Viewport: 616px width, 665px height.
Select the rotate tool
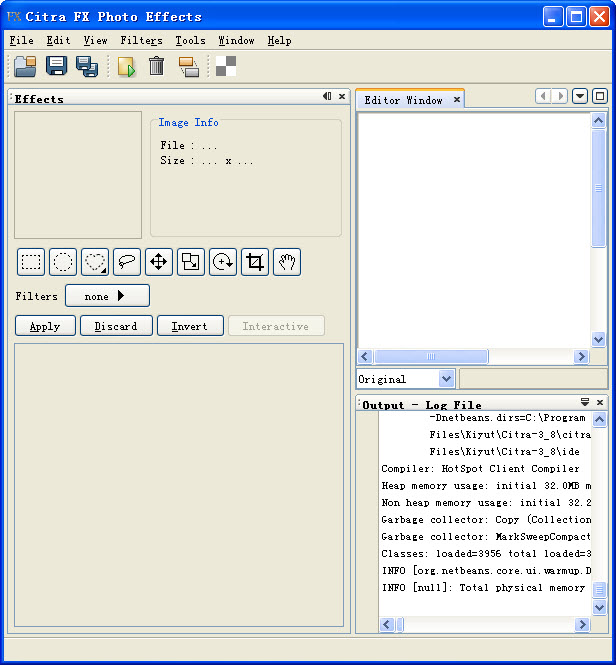[x=223, y=262]
